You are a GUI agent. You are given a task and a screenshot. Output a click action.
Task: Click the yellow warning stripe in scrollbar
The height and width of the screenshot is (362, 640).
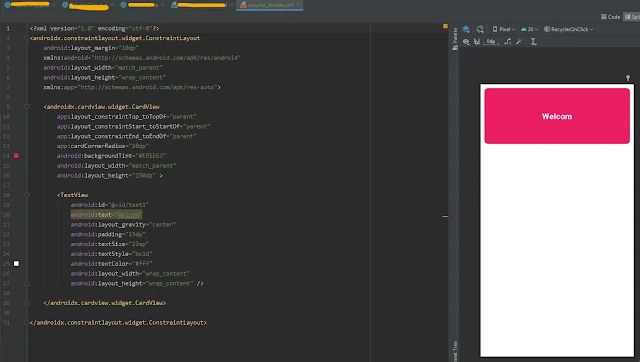(445, 216)
